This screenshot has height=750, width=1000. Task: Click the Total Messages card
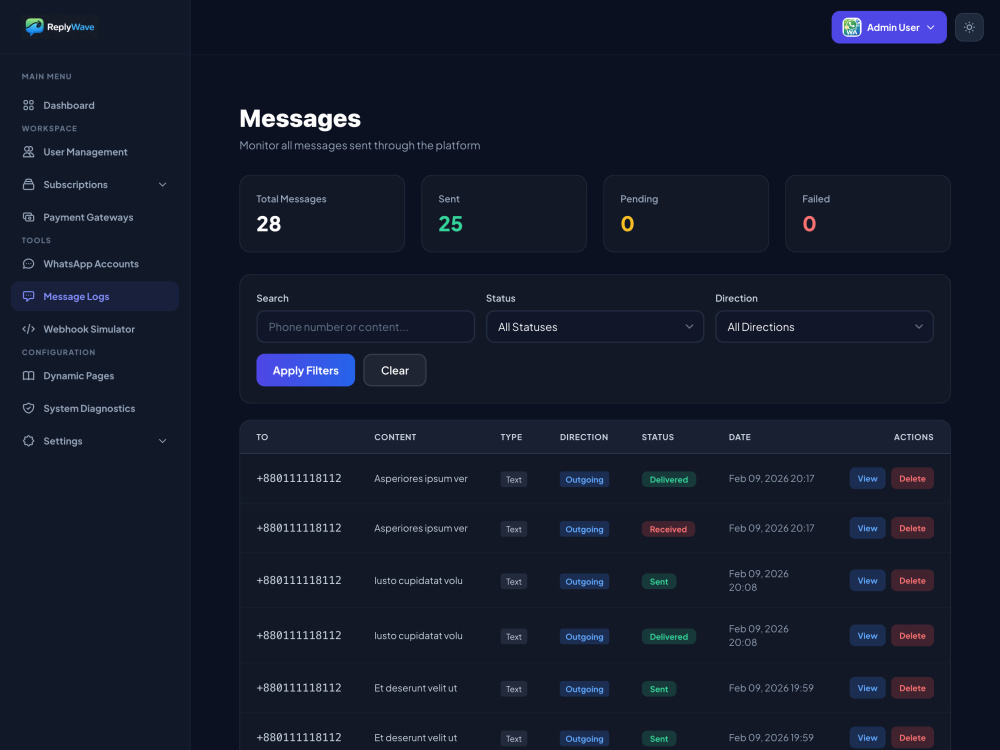coord(322,214)
